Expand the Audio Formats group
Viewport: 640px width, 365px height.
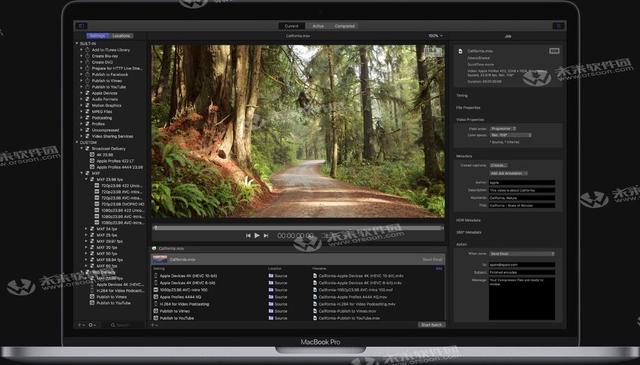[81, 99]
